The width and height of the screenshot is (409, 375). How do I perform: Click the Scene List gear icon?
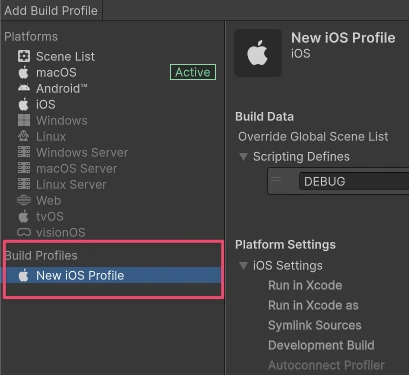pyautogui.click(x=24, y=56)
